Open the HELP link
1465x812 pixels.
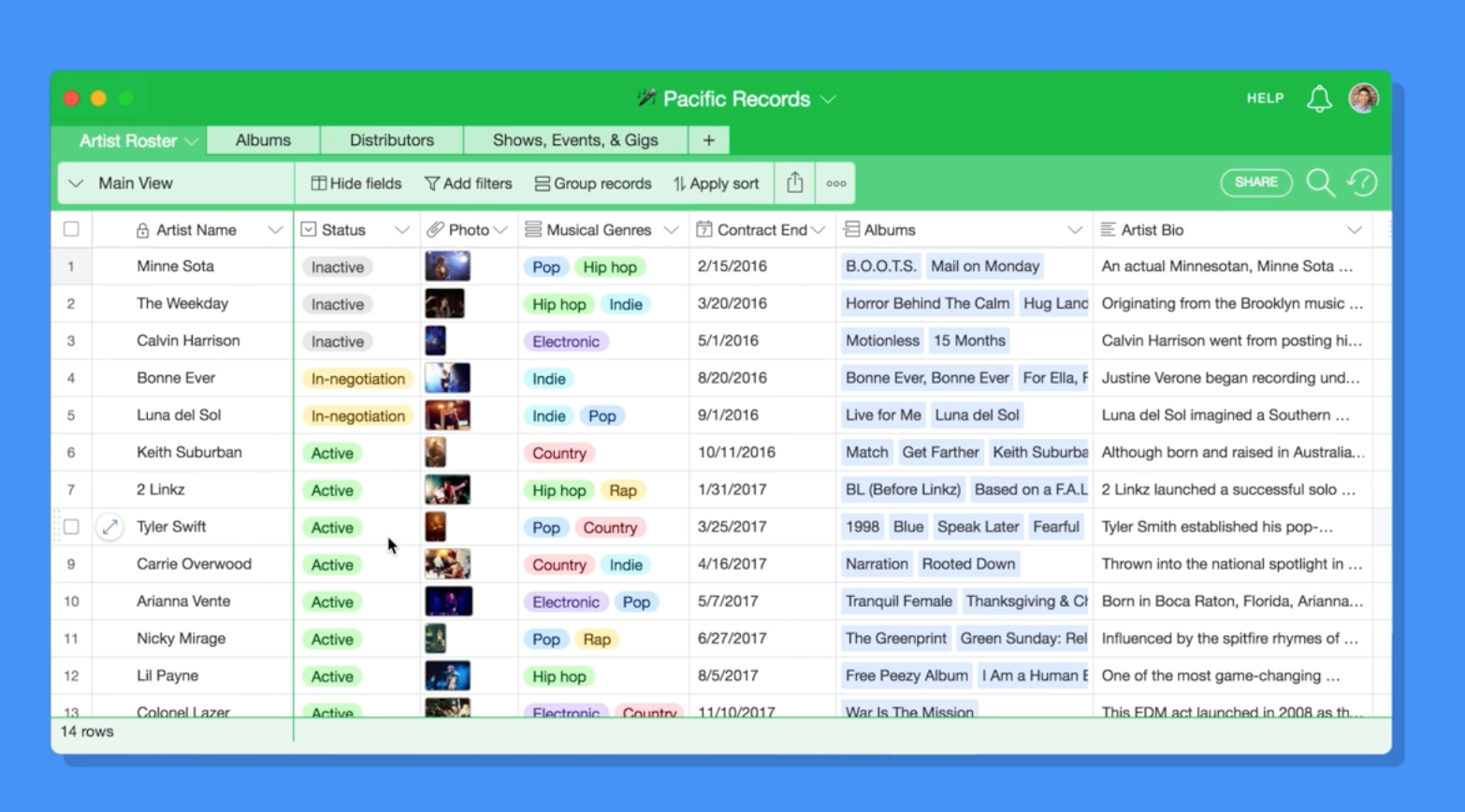coord(1264,98)
